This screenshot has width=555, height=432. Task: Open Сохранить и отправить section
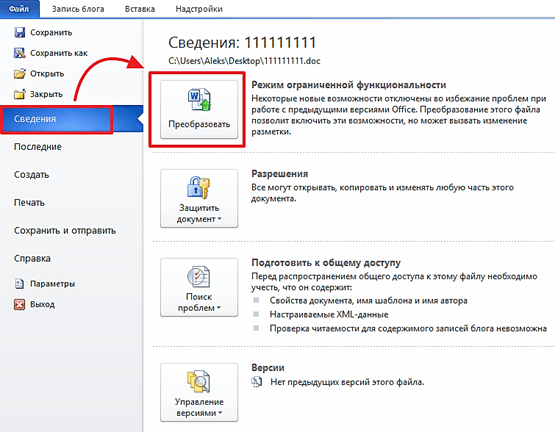[65, 231]
